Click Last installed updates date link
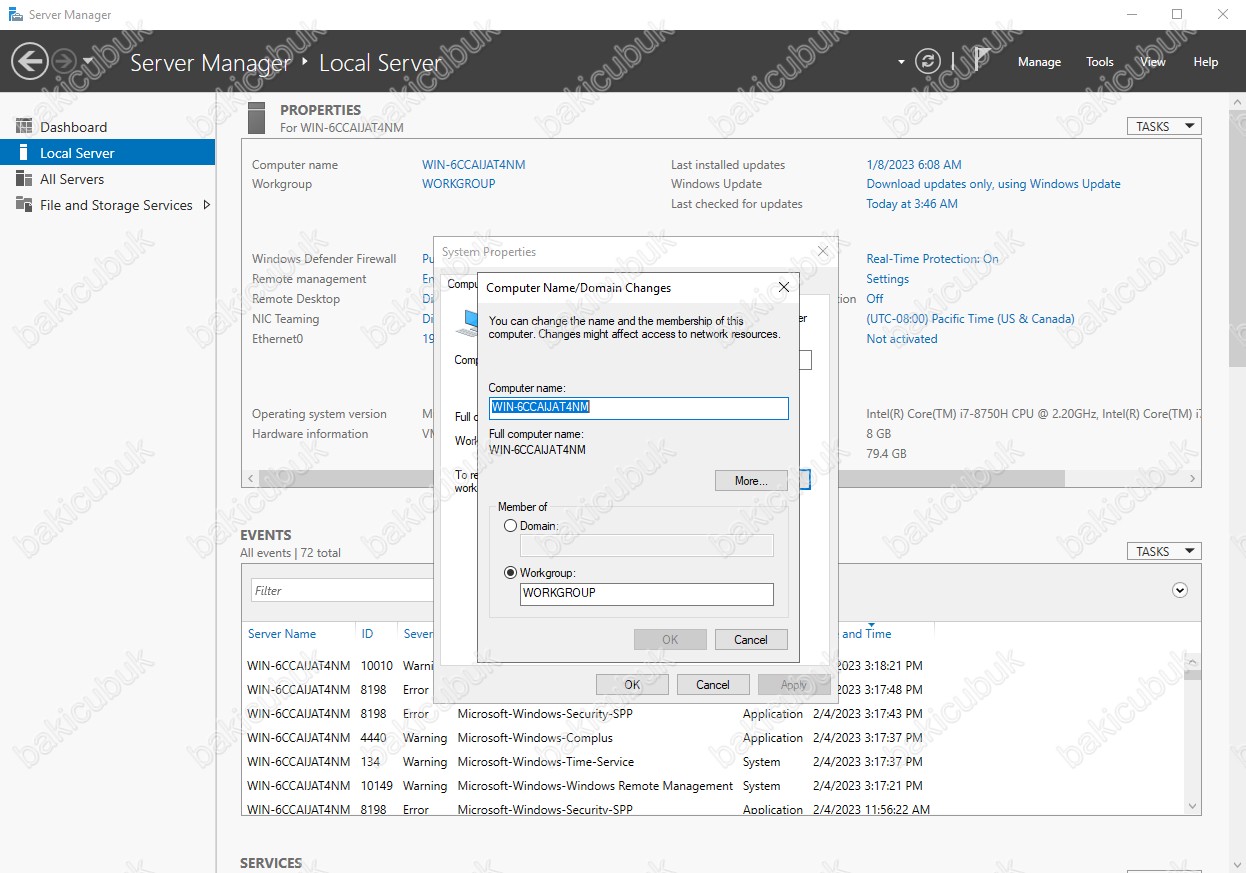This screenshot has height=873, width=1246. (914, 165)
